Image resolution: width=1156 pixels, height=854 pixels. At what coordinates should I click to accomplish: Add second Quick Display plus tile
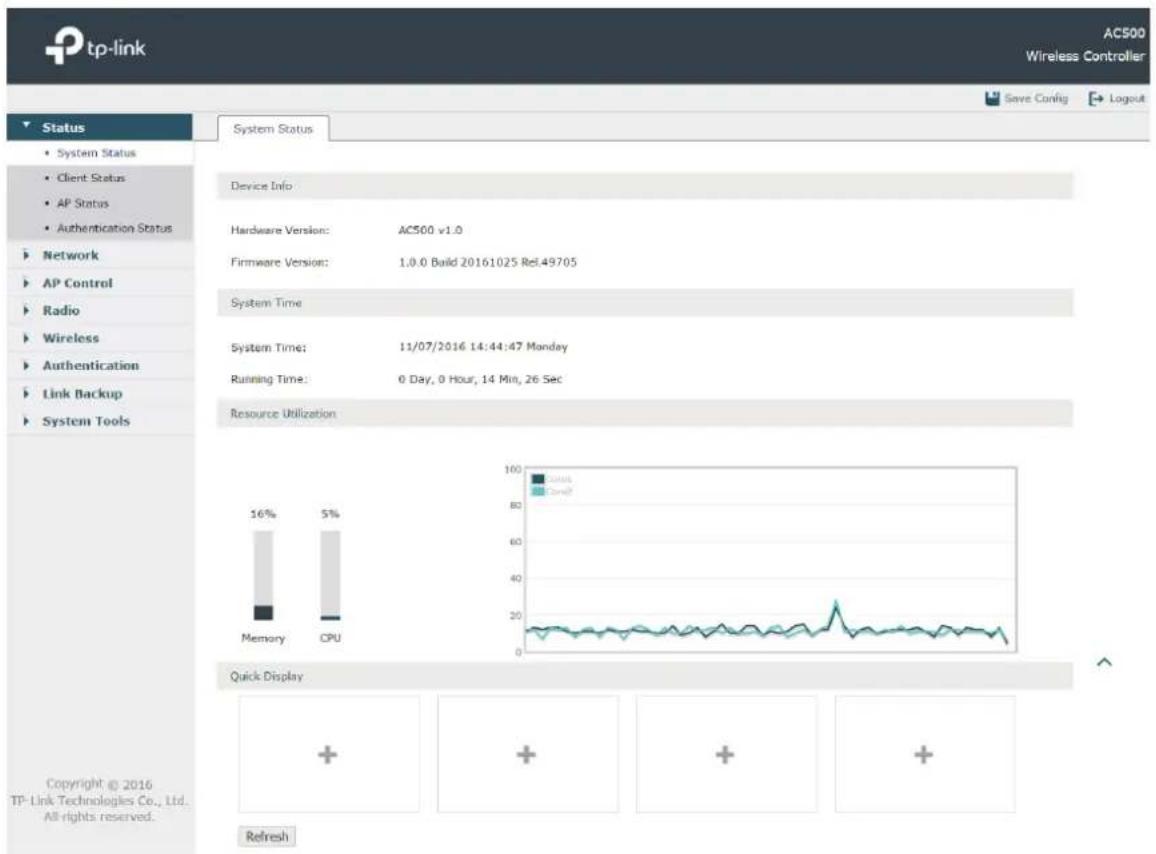pyautogui.click(x=527, y=754)
